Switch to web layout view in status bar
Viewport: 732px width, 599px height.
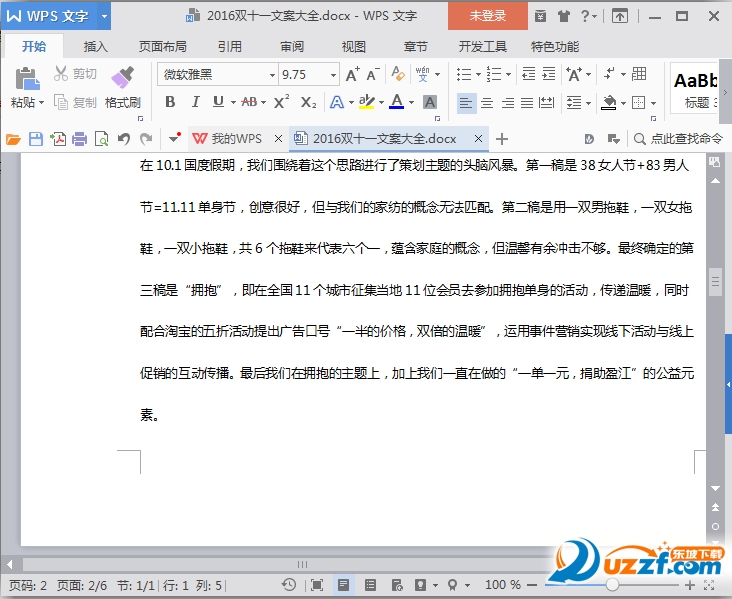coord(397,585)
